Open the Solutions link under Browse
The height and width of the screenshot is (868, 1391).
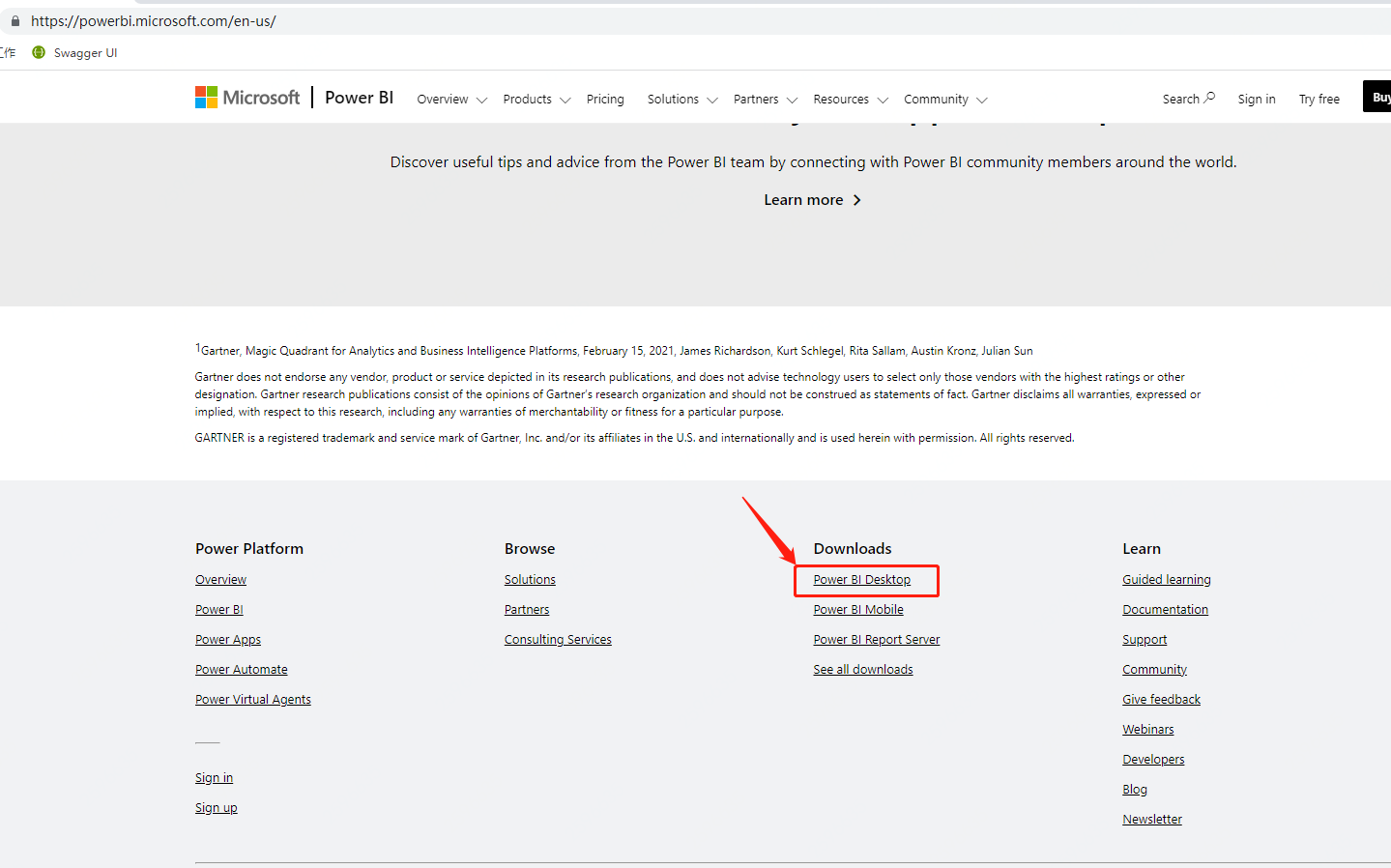[x=530, y=580]
